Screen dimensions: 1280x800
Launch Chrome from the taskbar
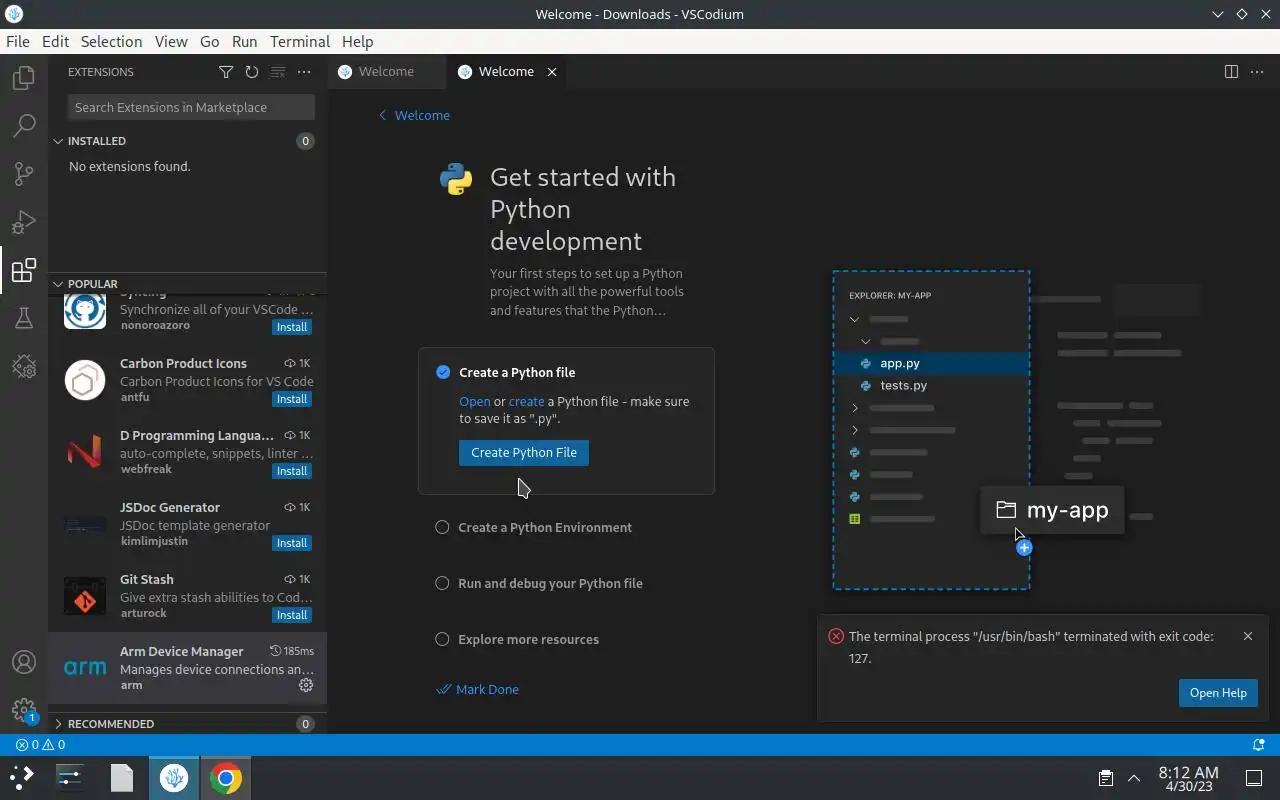tap(226, 778)
